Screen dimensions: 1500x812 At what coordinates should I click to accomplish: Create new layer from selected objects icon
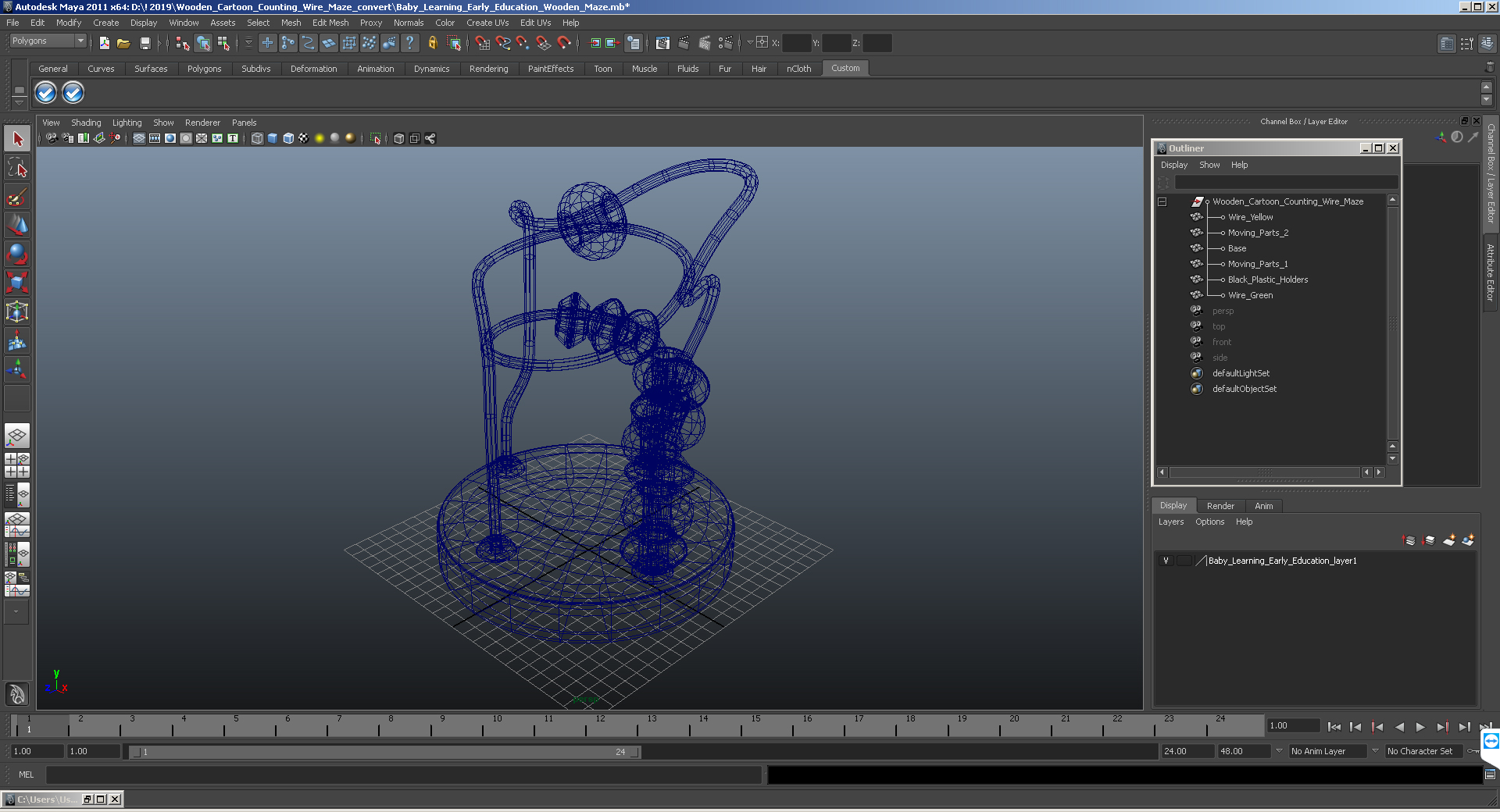tap(1468, 540)
